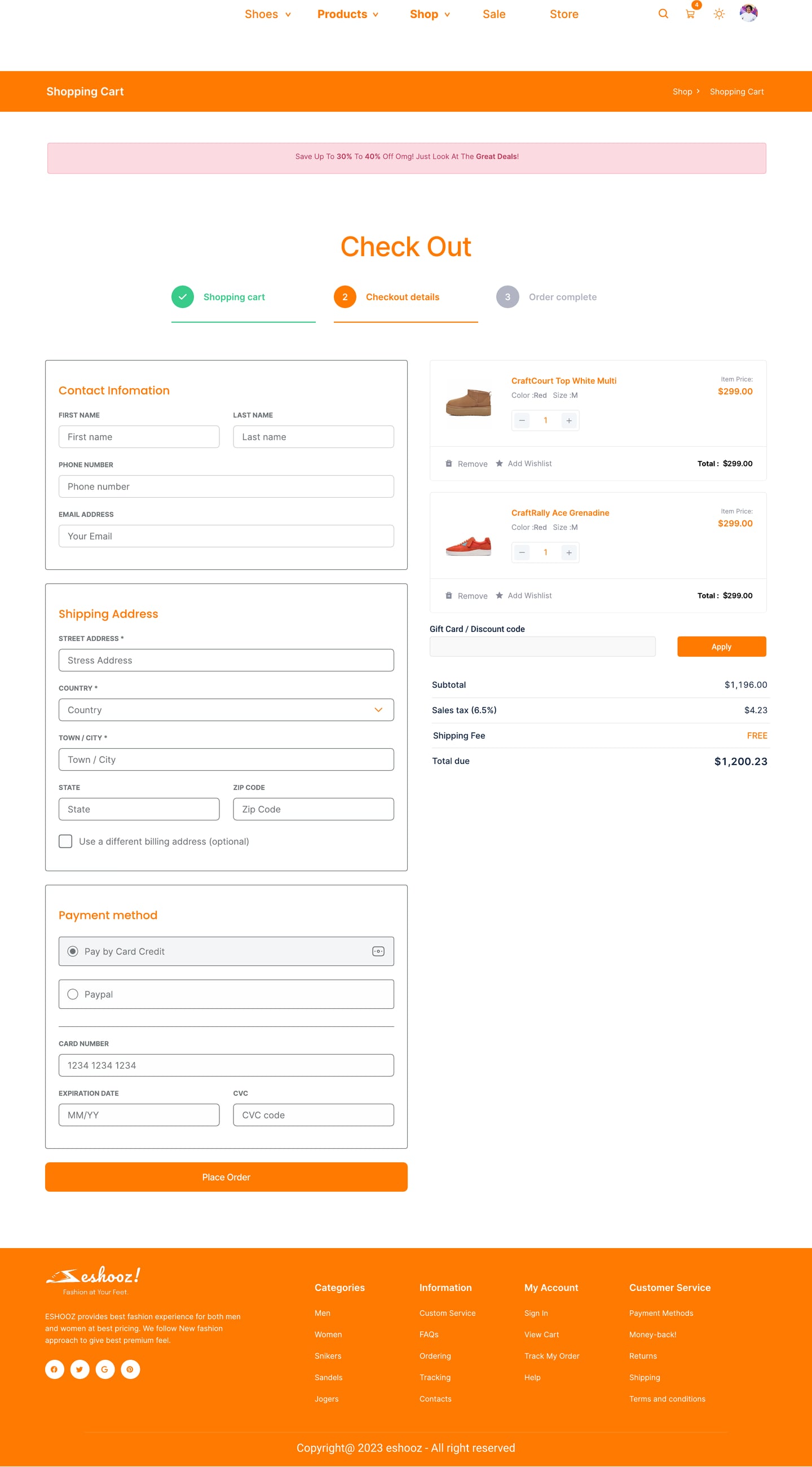Decrease quantity of CraftRally Ace Grenadine
The height and width of the screenshot is (1467, 812).
click(522, 552)
